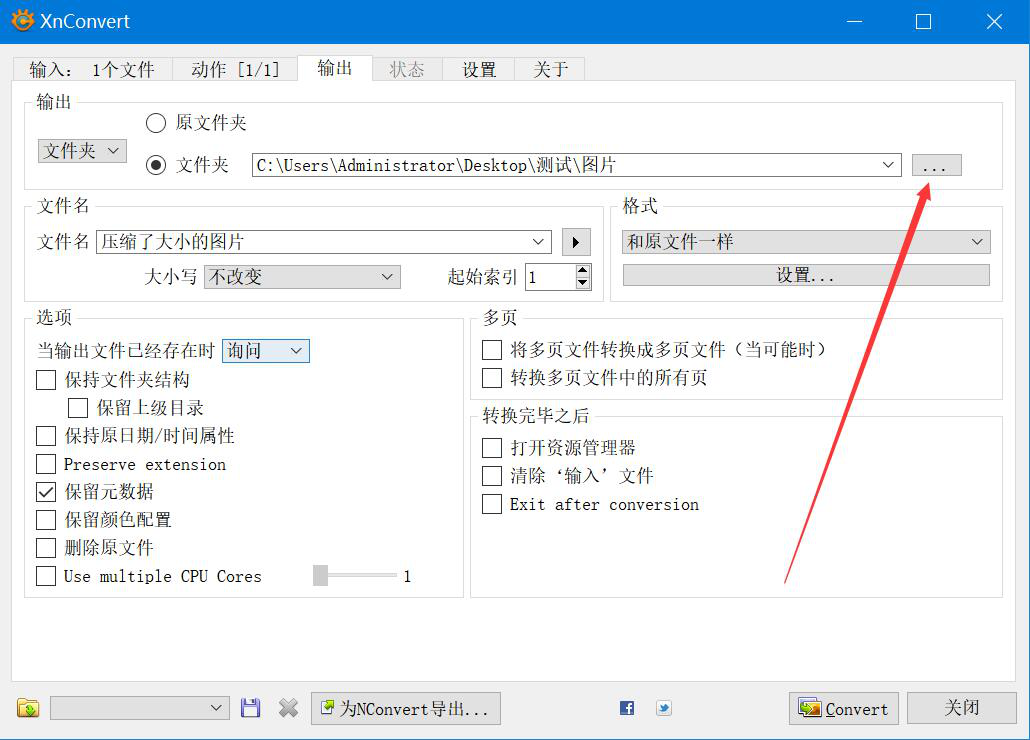Enable 保留颜色配置 checkbox
Image resolution: width=1030 pixels, height=740 pixels.
(46, 520)
